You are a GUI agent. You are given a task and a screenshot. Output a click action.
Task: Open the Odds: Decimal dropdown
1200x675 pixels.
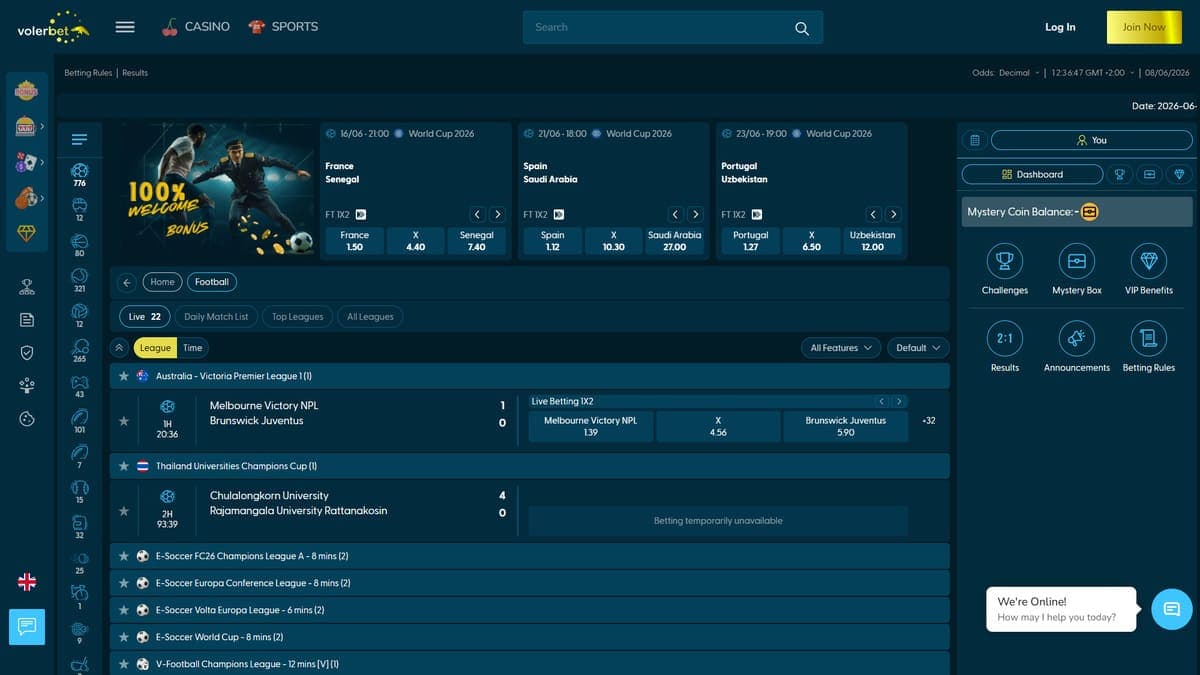(x=1005, y=73)
